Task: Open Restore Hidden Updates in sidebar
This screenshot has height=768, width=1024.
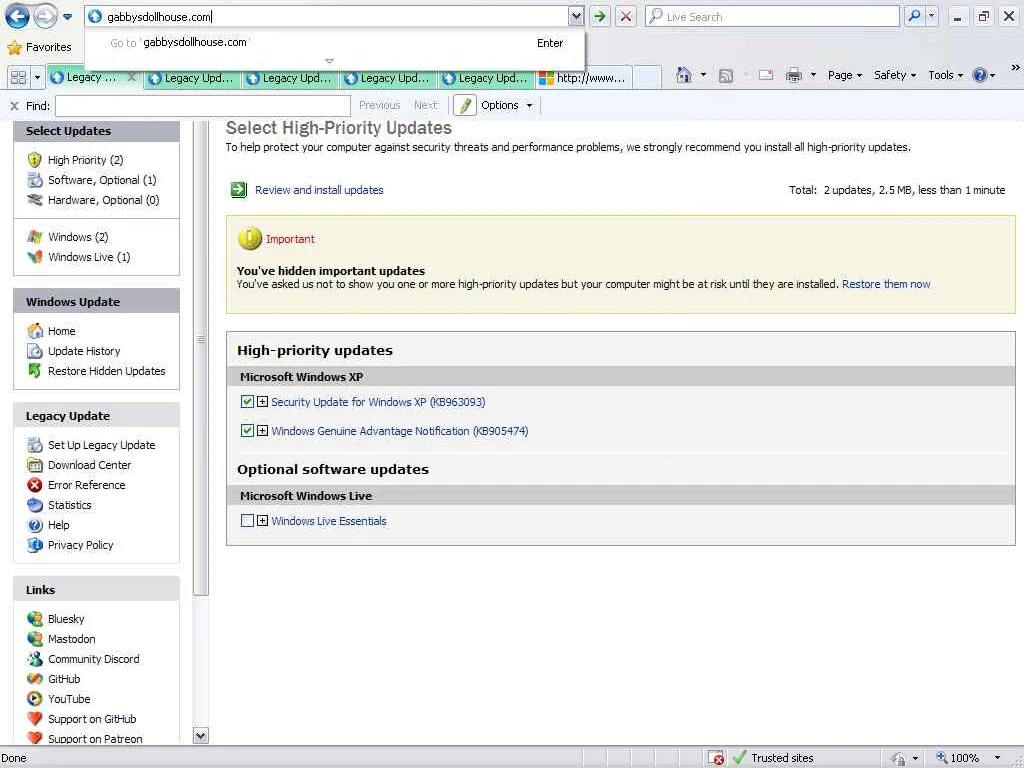Action: [x=106, y=371]
